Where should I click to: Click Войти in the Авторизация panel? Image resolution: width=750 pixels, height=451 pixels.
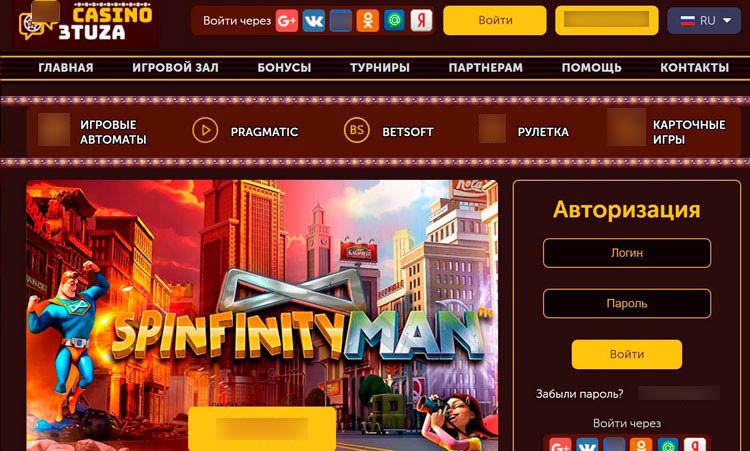pos(627,354)
